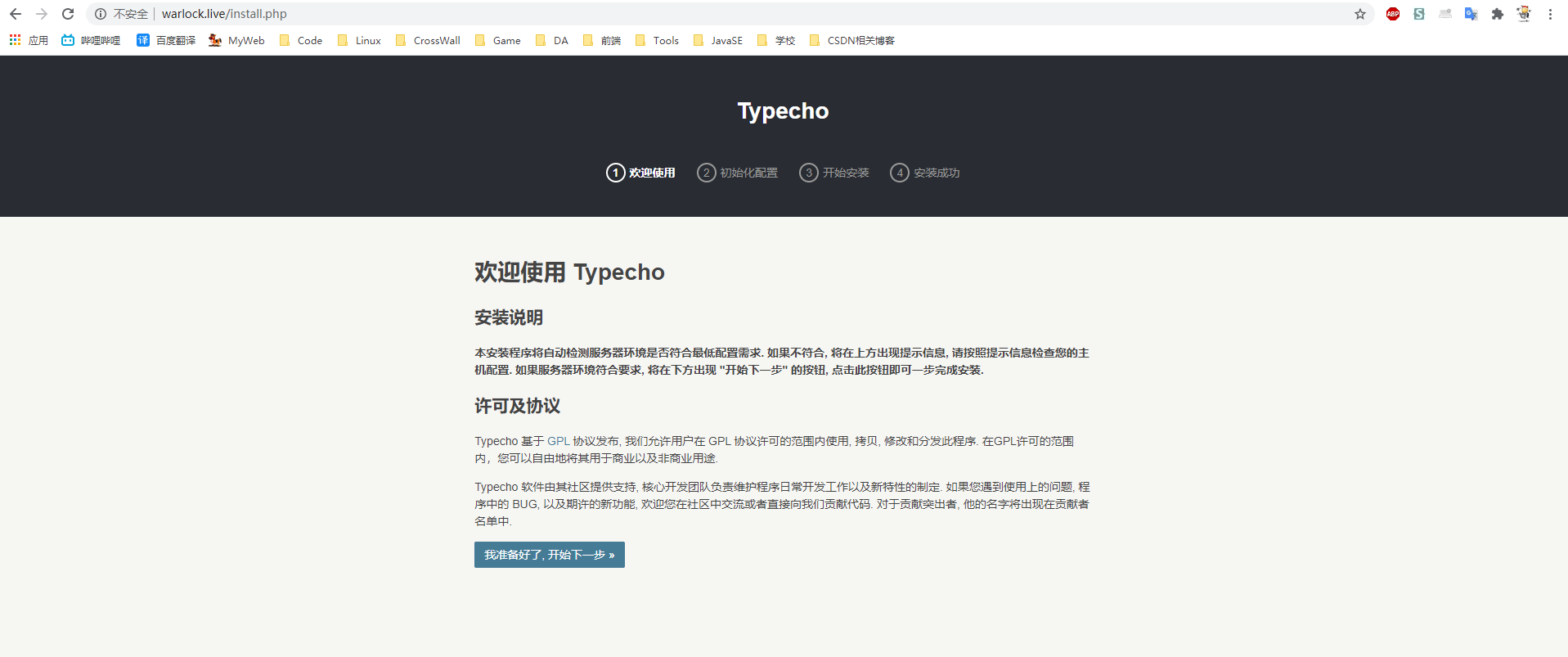The image size is (1568, 657).
Task: Expand the Linux bookmark folder
Action: [359, 40]
